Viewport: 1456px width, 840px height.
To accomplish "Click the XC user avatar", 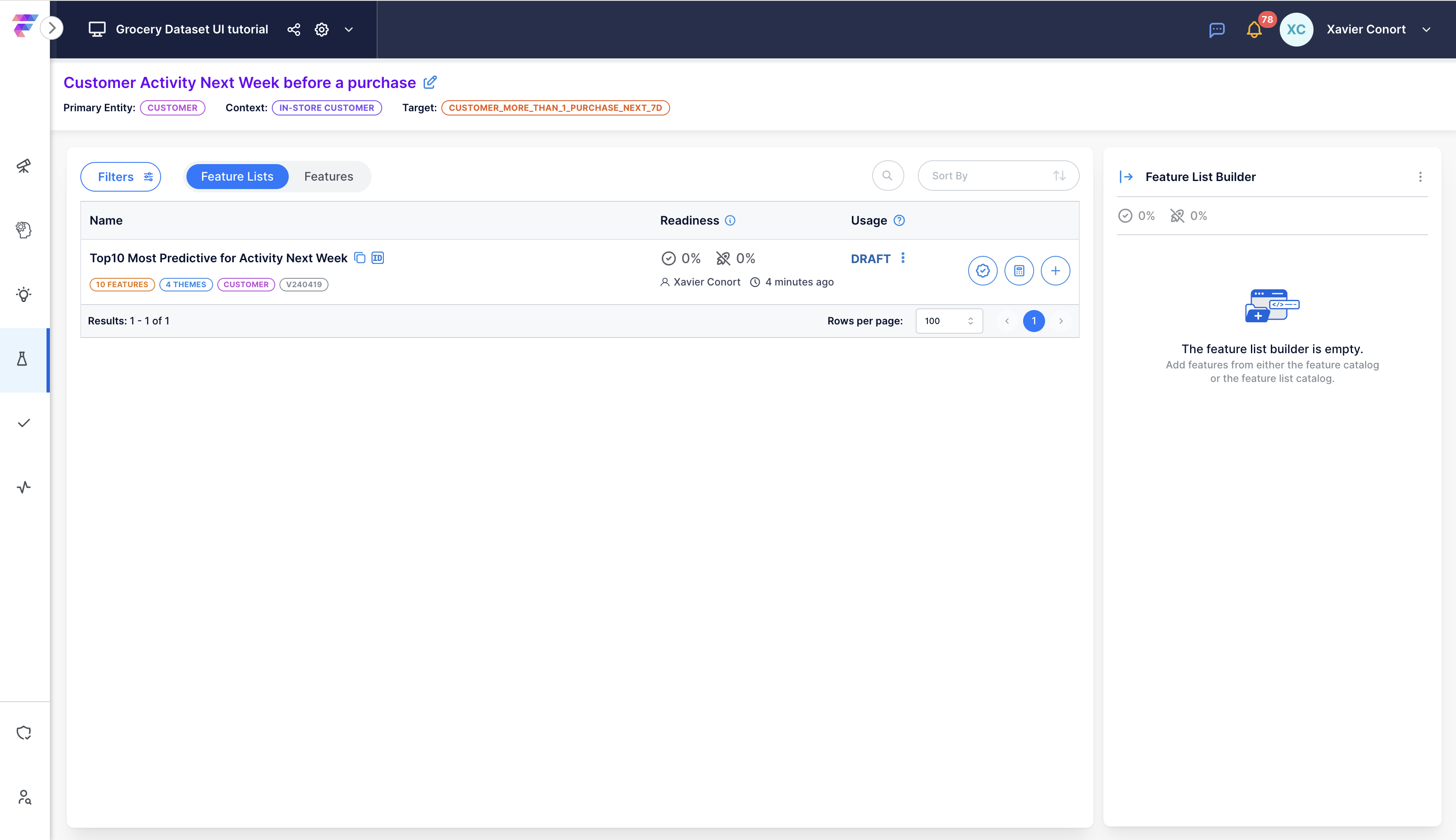I will pos(1296,30).
